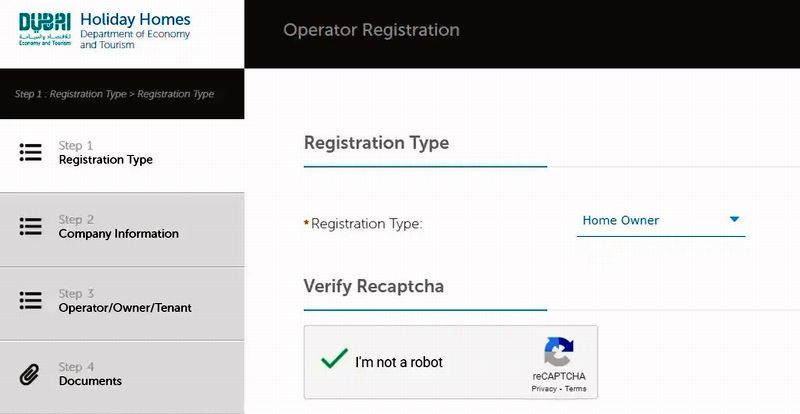Click the Verify Recaptcha section heading
This screenshot has width=800, height=414.
click(x=373, y=286)
